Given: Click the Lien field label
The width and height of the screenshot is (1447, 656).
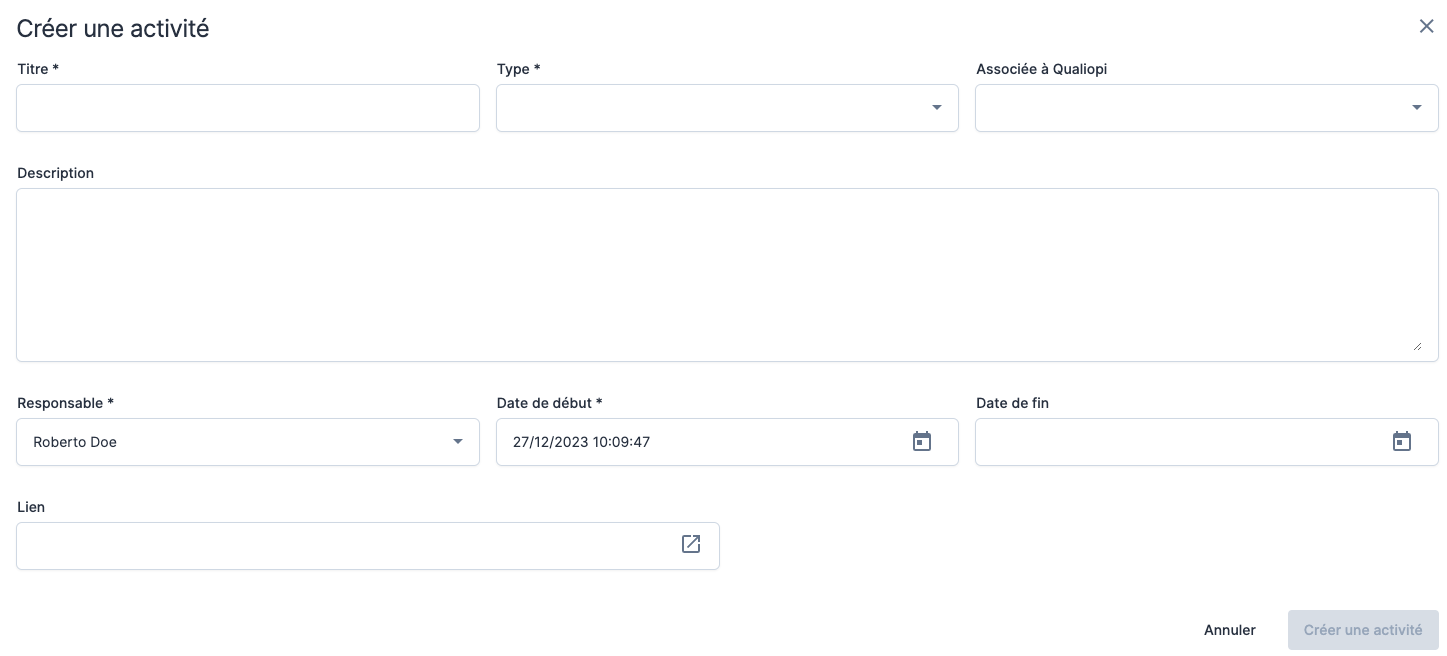Looking at the screenshot, I should coord(31,507).
